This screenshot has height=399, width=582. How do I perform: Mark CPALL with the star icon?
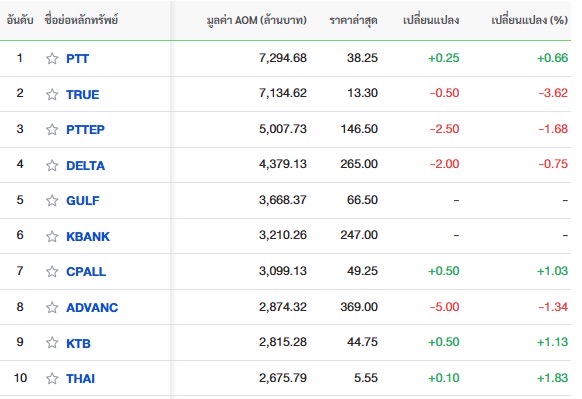52,271
